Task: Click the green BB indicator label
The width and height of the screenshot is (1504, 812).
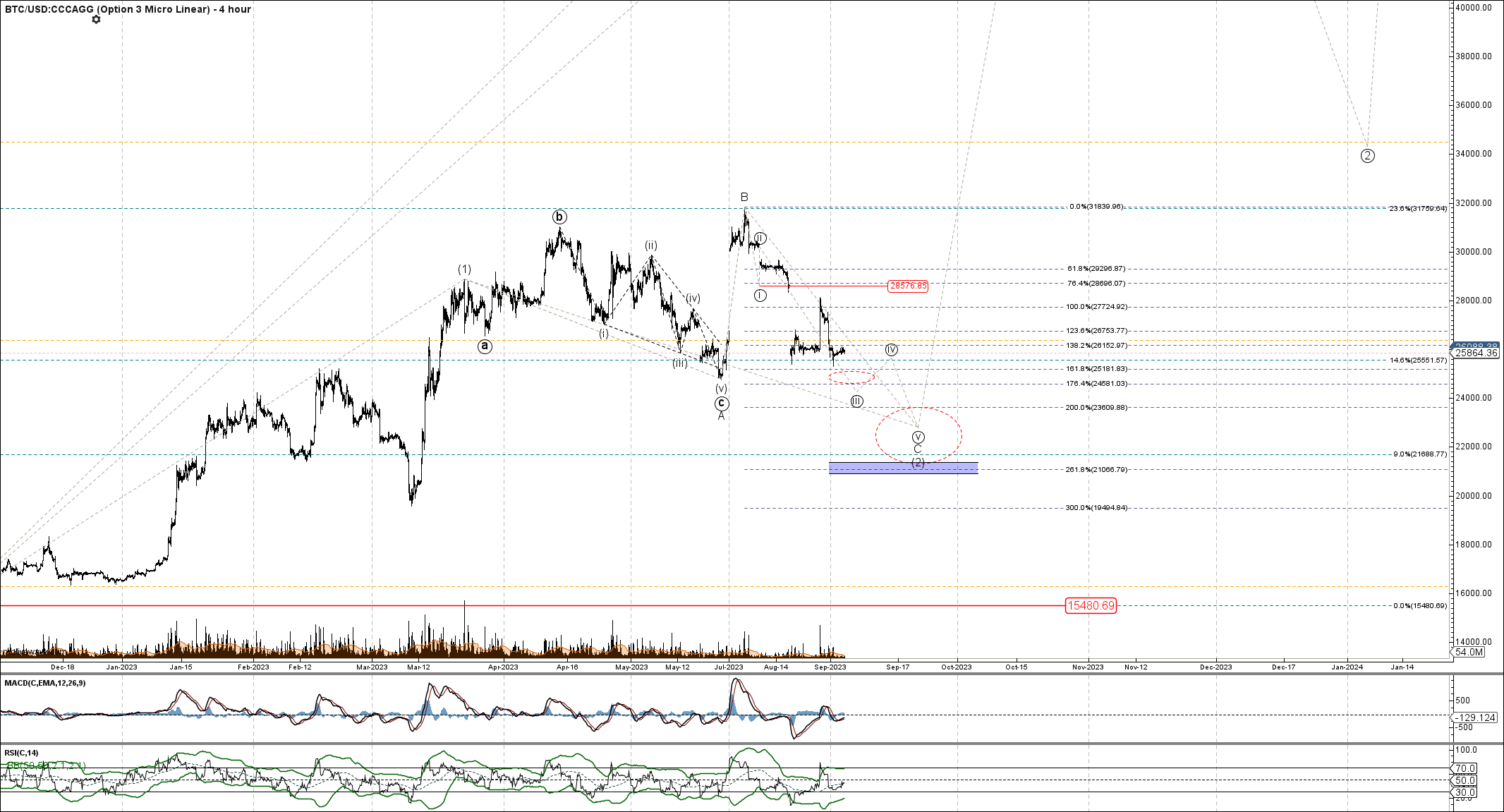Action: pos(47,765)
